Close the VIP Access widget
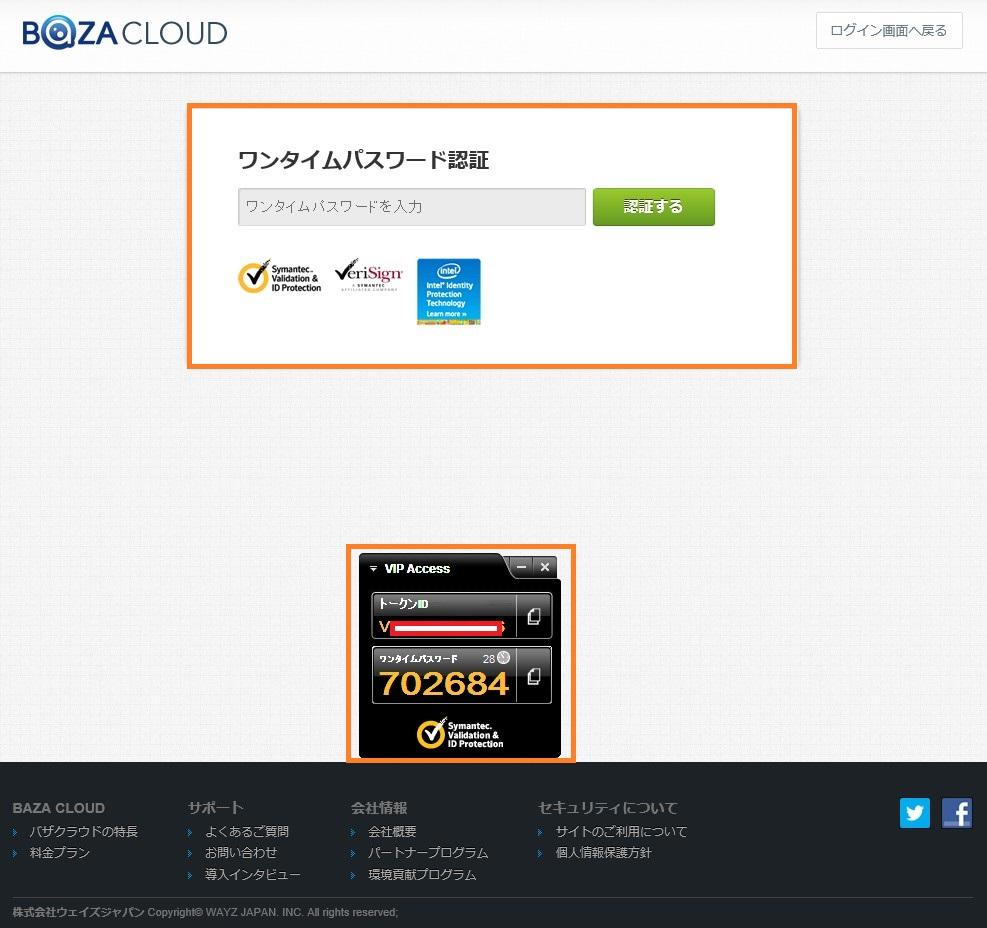 (544, 567)
